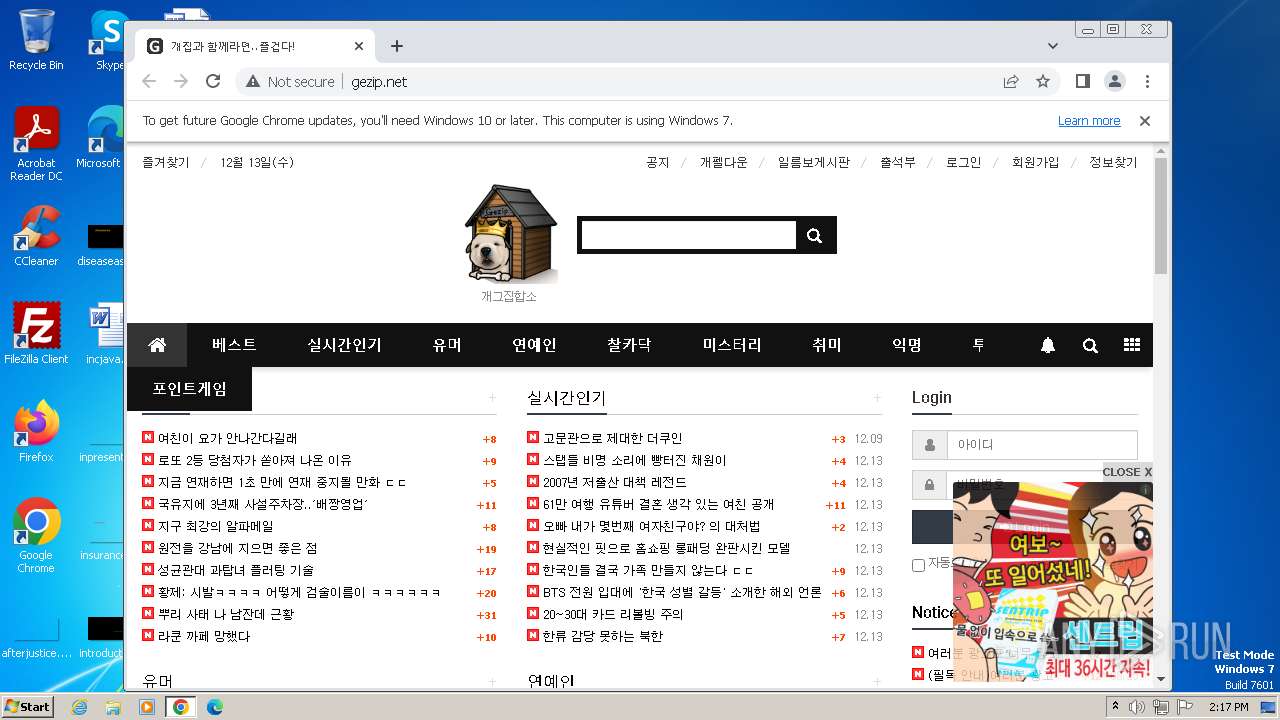The height and width of the screenshot is (720, 1280).
Task: Open the 정보찾기 link
Action: click(1113, 162)
